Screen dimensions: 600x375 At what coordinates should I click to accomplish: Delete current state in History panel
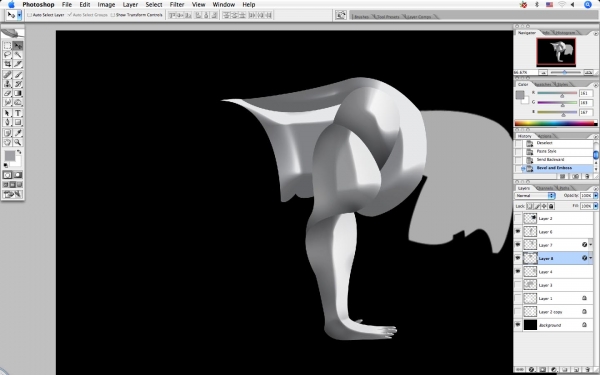[x=587, y=176]
